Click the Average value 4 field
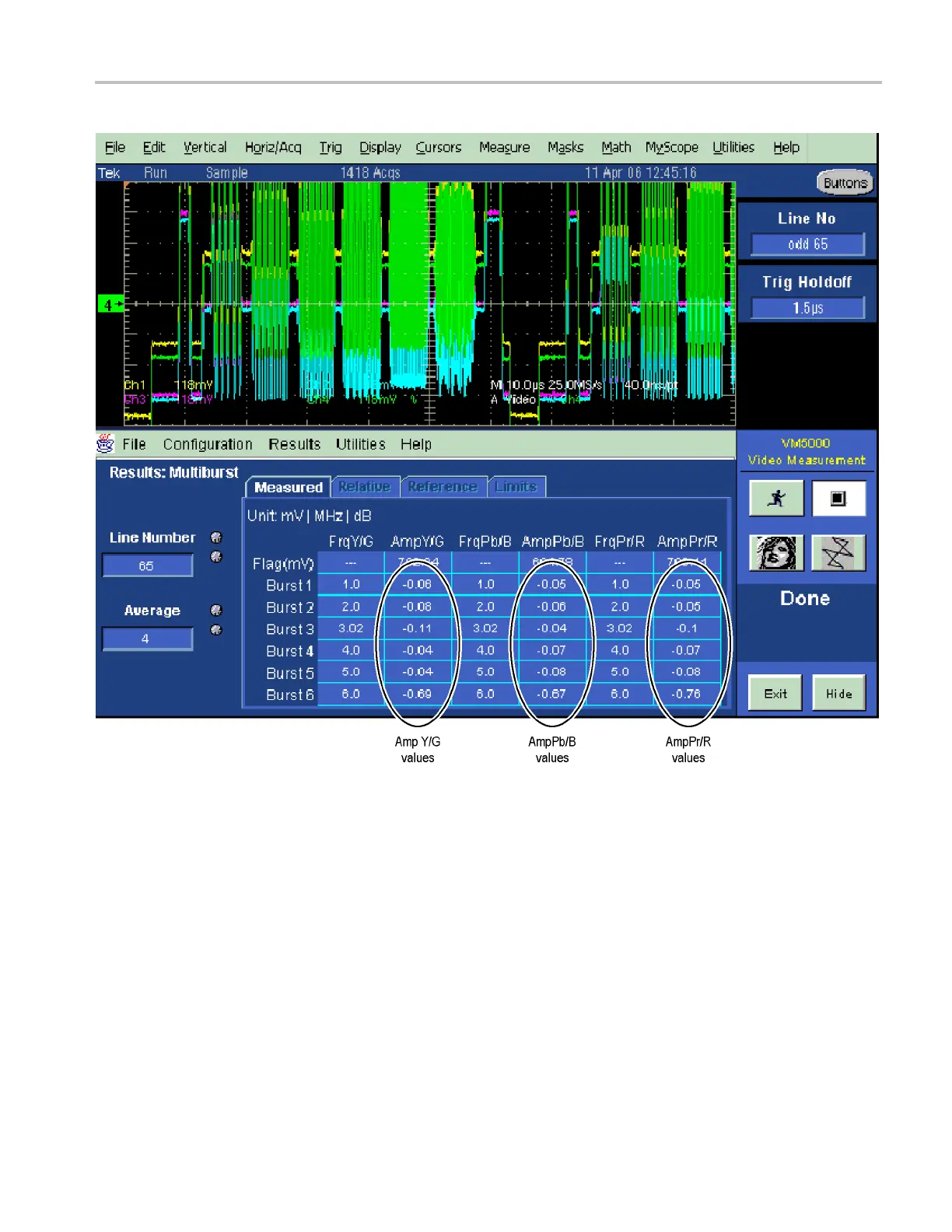This screenshot has width=952, height=1232. [x=147, y=639]
